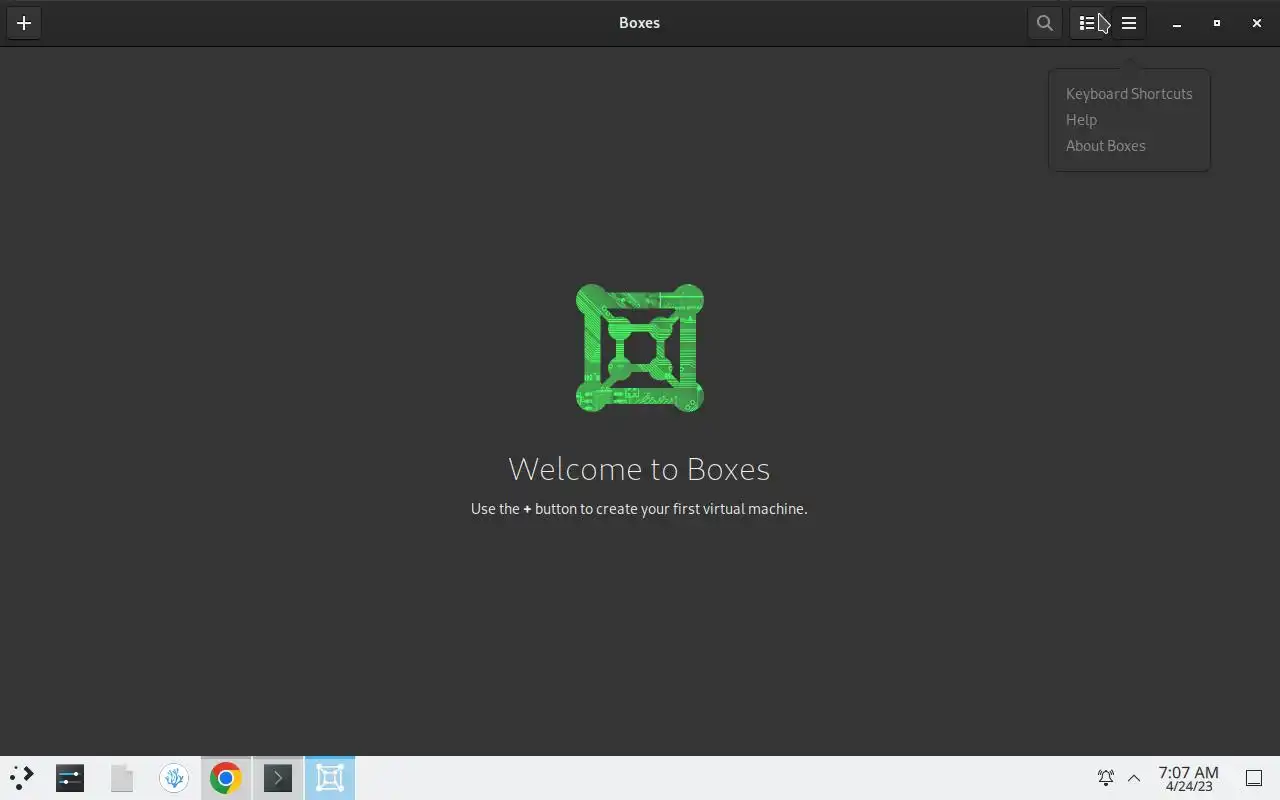
Task: Click the Boxes window title
Action: [639, 23]
